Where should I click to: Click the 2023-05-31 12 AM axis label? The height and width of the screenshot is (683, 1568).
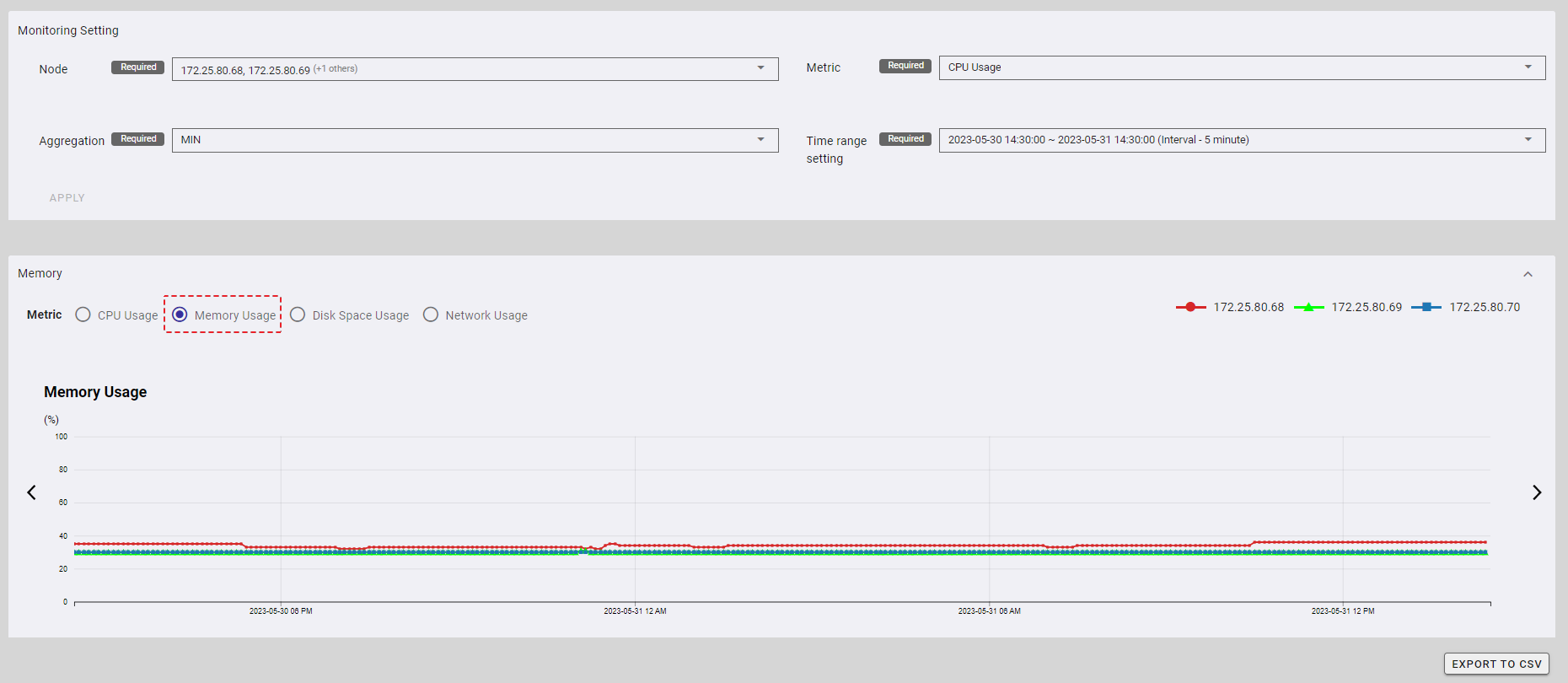pyautogui.click(x=635, y=611)
